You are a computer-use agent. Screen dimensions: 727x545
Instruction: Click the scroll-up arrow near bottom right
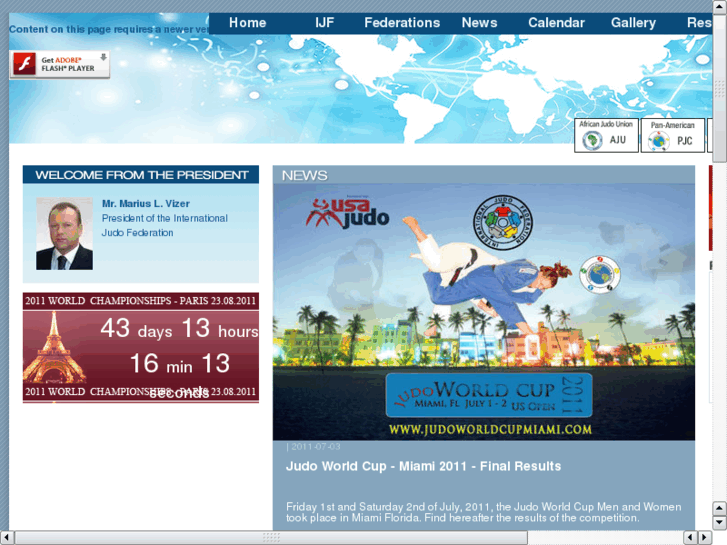tap(720, 508)
